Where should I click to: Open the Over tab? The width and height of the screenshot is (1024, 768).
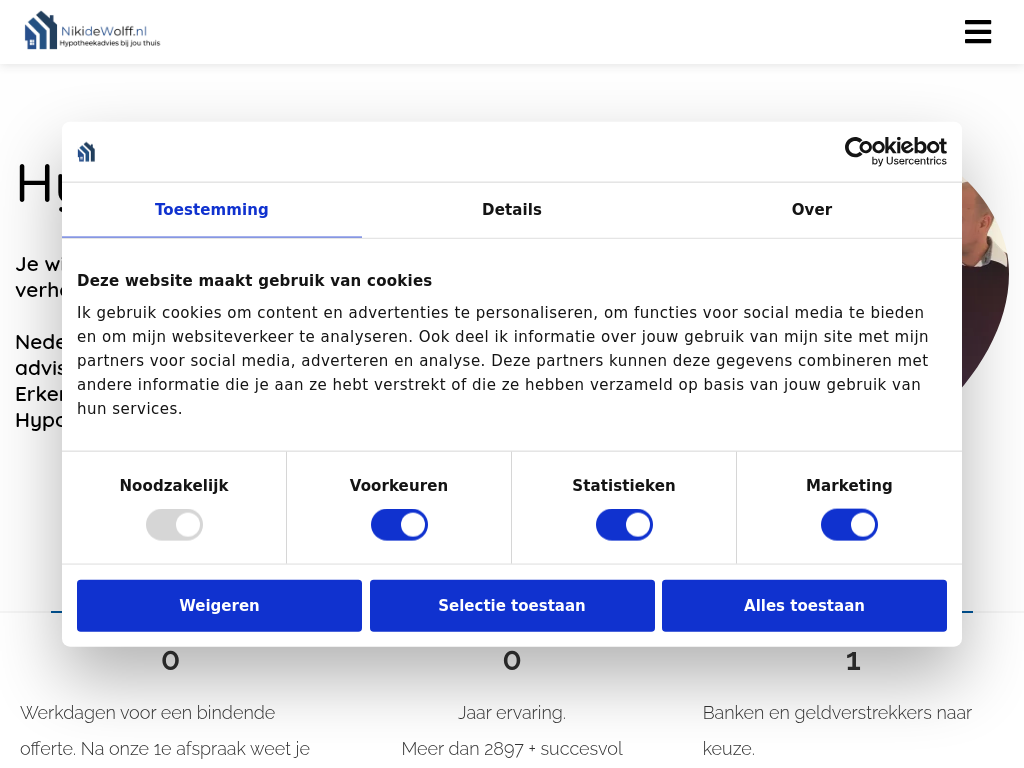tap(811, 210)
